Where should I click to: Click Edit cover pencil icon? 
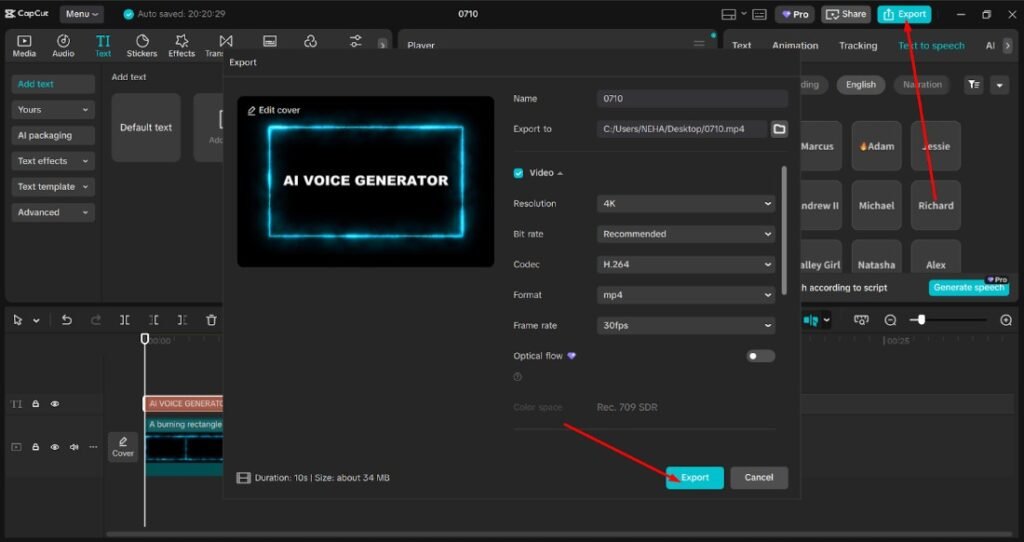click(x=251, y=110)
